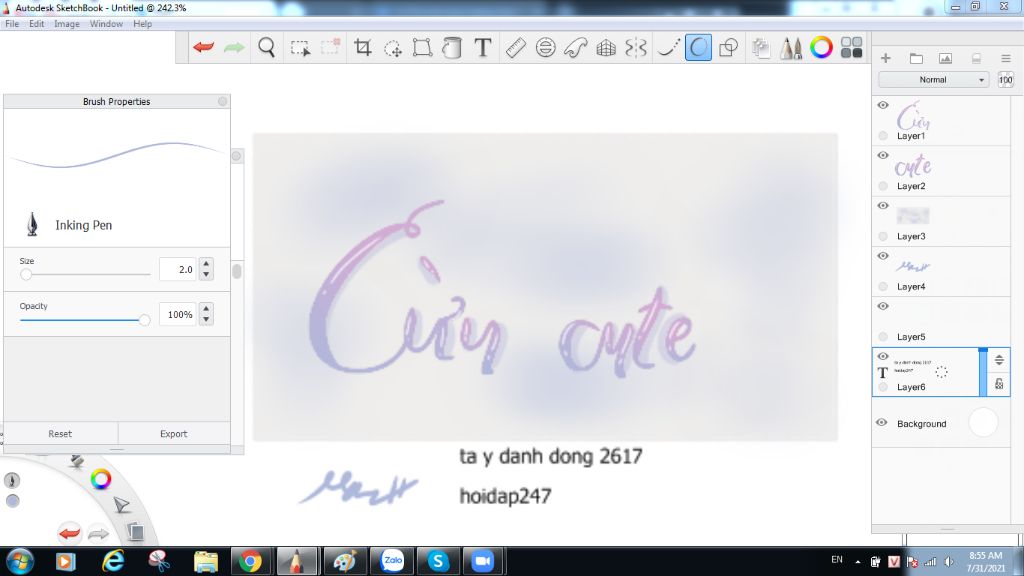This screenshot has height=576, width=1024.
Task: Increase brush Size with the stepper arrow
Action: point(206,263)
